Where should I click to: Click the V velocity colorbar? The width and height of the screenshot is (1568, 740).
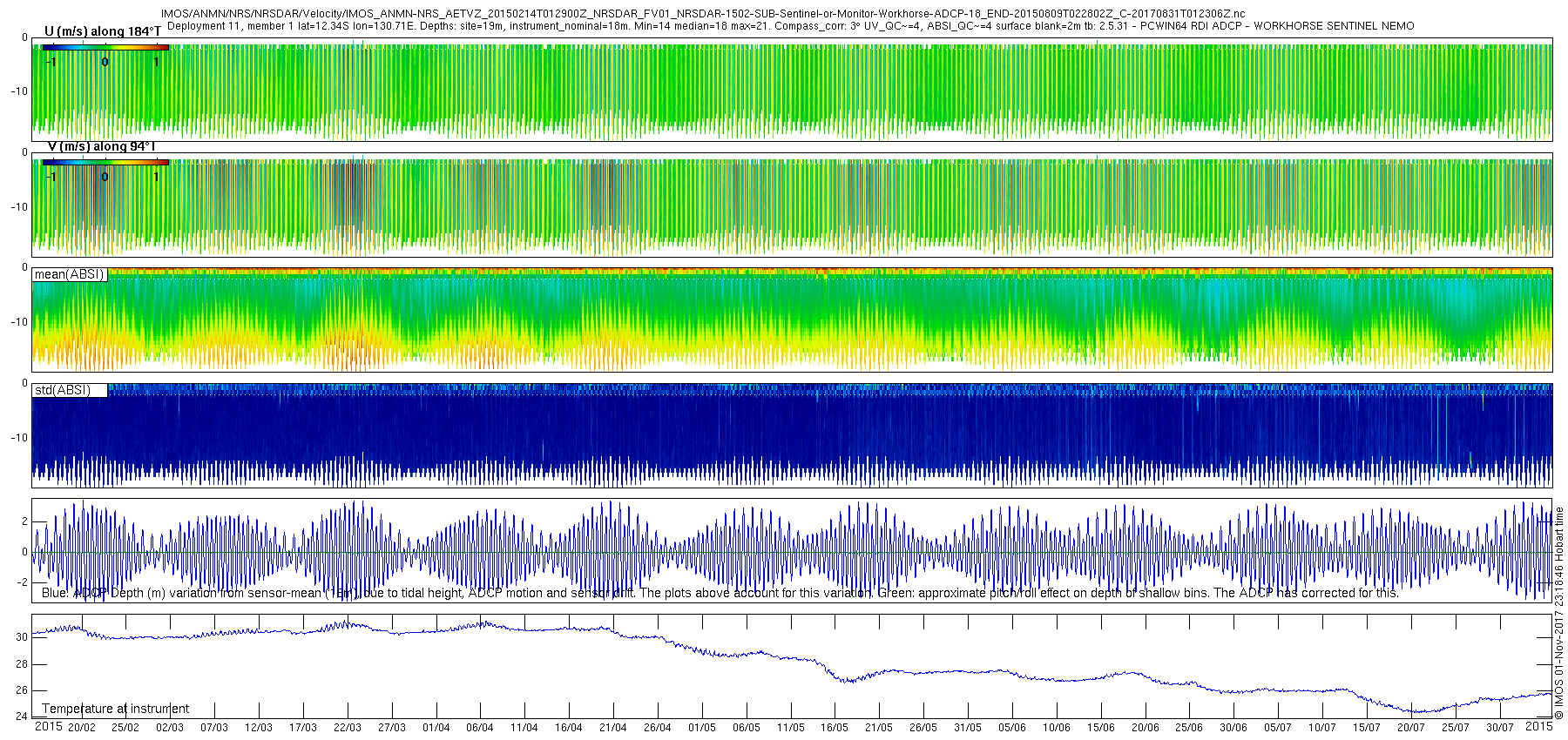pos(105,162)
